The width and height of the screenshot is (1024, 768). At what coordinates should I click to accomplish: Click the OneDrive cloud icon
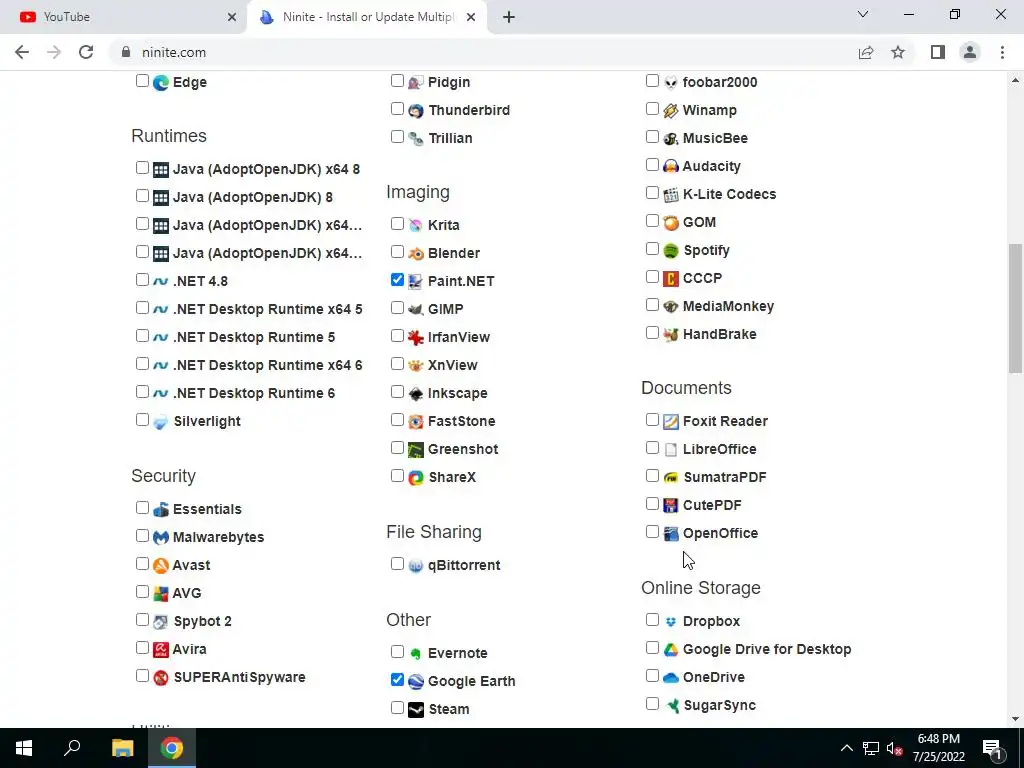(671, 677)
